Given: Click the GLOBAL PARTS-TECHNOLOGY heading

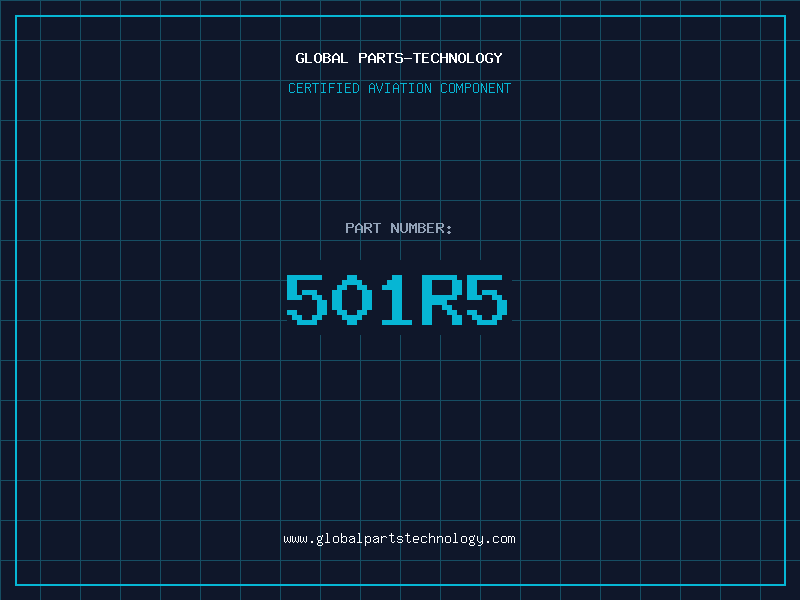Looking at the screenshot, I should [399, 58].
